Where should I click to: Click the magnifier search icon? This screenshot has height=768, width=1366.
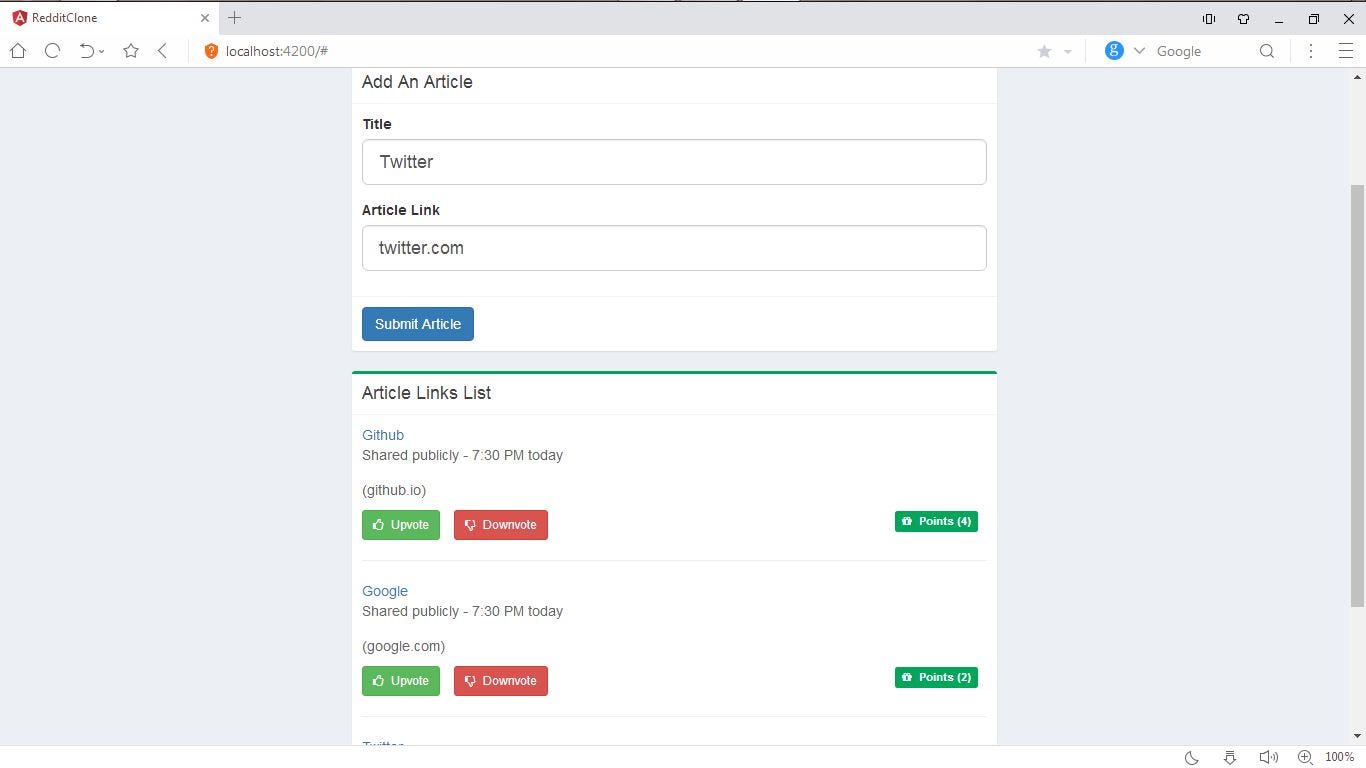1267,51
